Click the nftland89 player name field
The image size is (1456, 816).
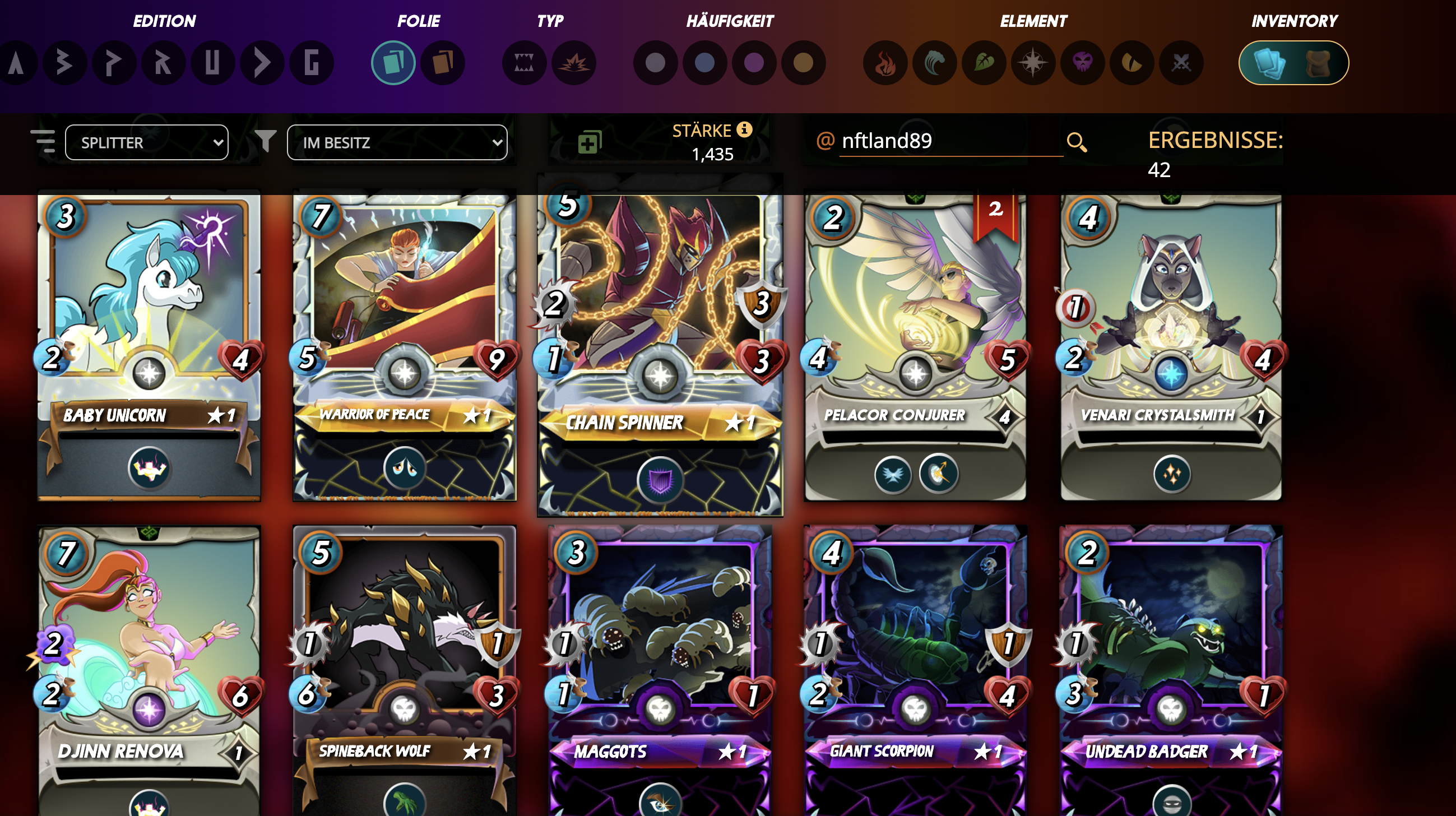point(950,141)
